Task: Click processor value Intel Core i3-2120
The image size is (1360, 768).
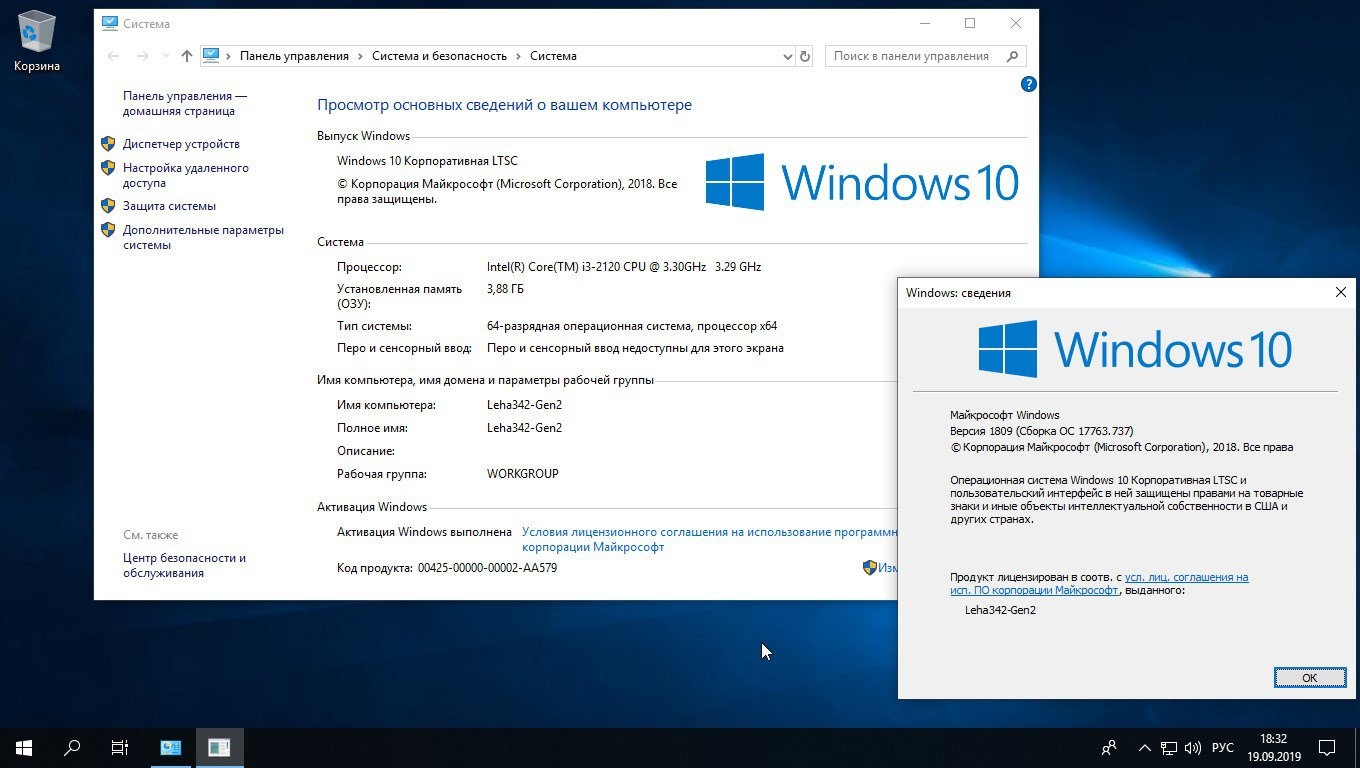Action: click(x=624, y=267)
